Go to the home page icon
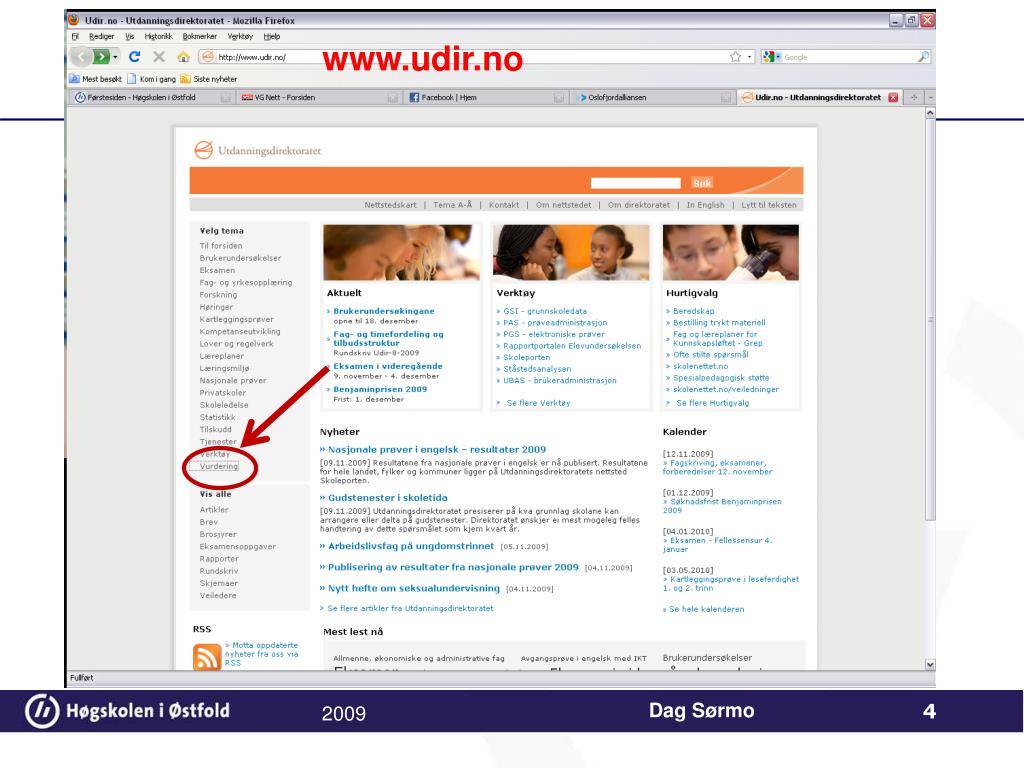Image resolution: width=1024 pixels, height=768 pixels. pyautogui.click(x=184, y=57)
